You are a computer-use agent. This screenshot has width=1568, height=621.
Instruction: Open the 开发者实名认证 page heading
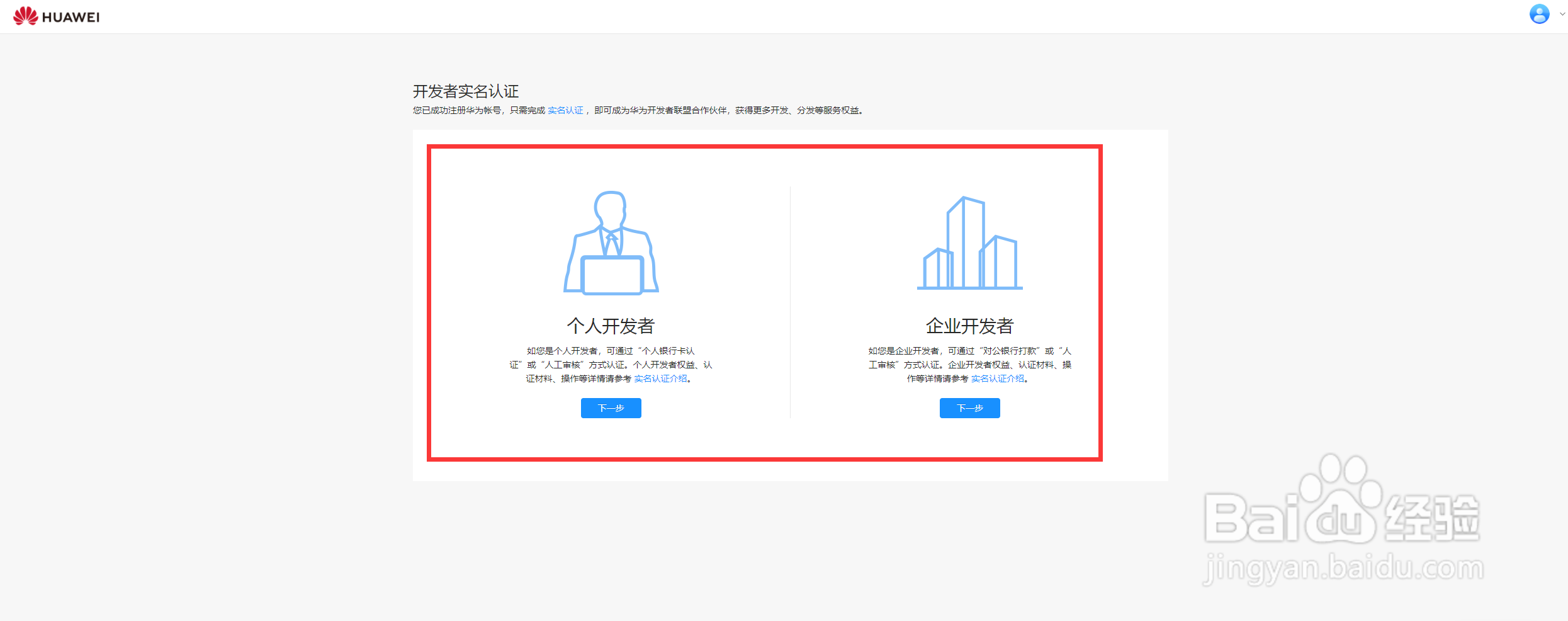click(x=465, y=91)
